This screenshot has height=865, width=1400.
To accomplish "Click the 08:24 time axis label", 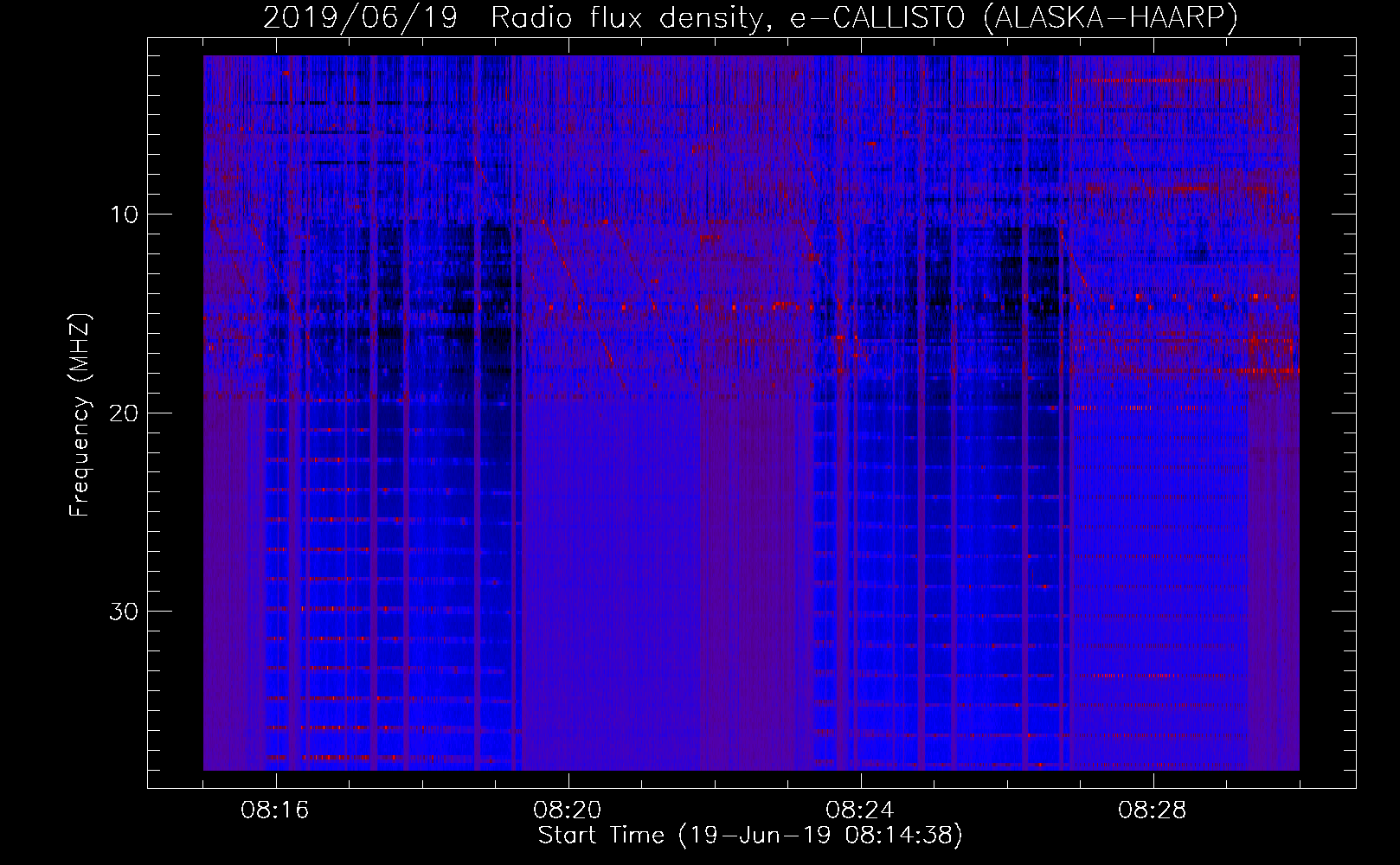I will point(860,811).
